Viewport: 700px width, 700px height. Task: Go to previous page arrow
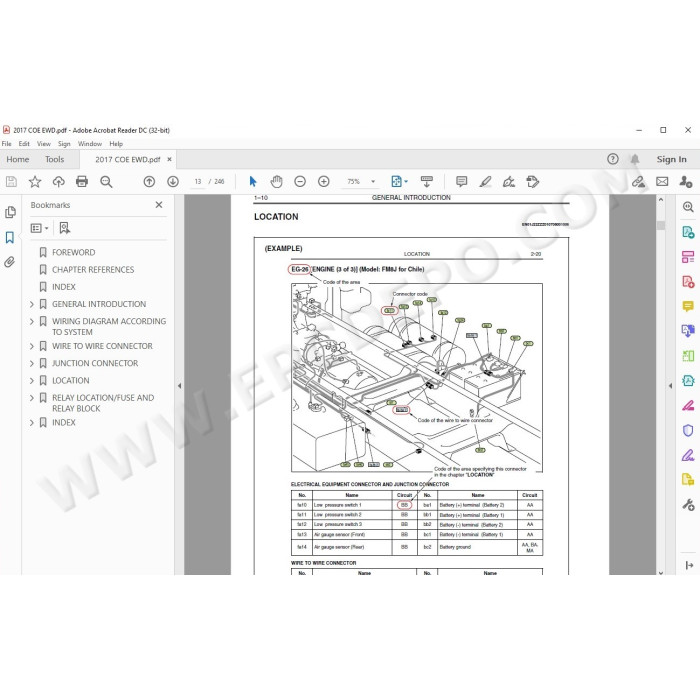click(x=149, y=182)
